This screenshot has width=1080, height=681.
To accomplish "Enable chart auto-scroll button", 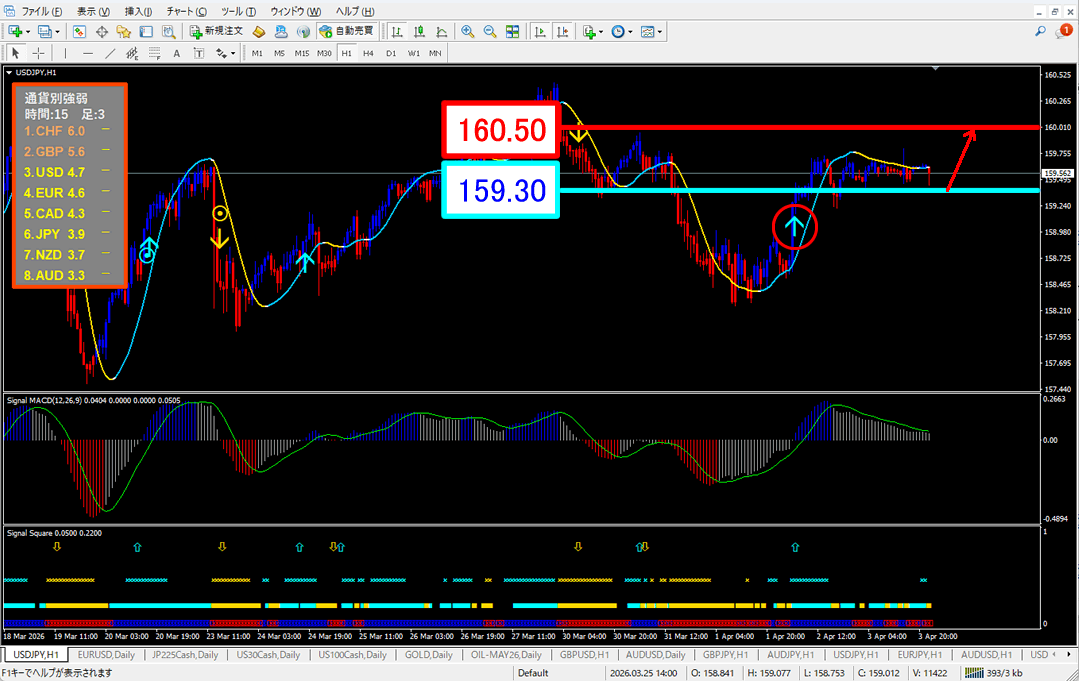I will pyautogui.click(x=540, y=31).
